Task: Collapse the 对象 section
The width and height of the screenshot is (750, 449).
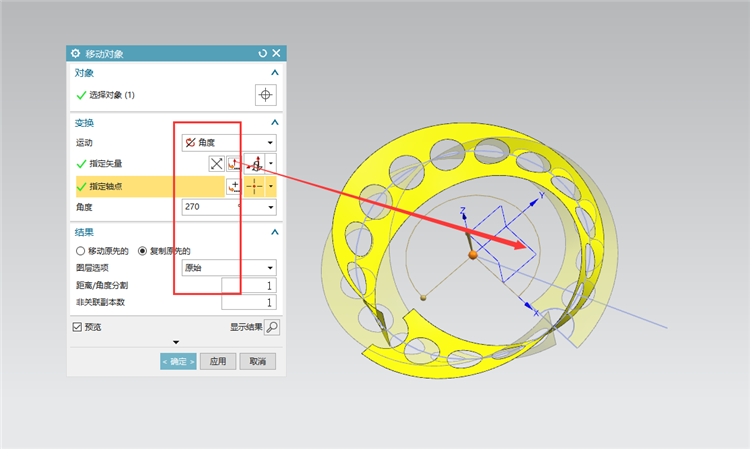Action: 275,73
